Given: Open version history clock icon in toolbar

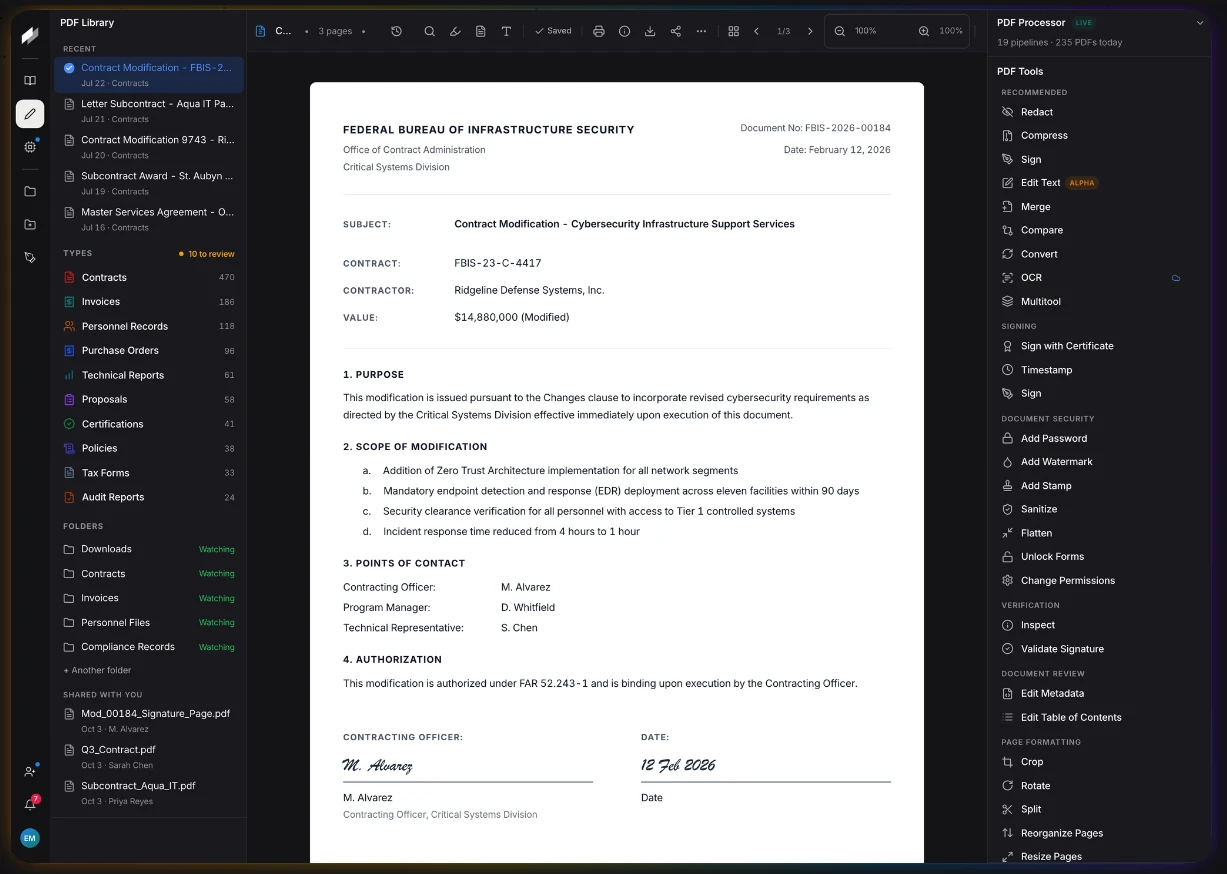Looking at the screenshot, I should (x=396, y=31).
